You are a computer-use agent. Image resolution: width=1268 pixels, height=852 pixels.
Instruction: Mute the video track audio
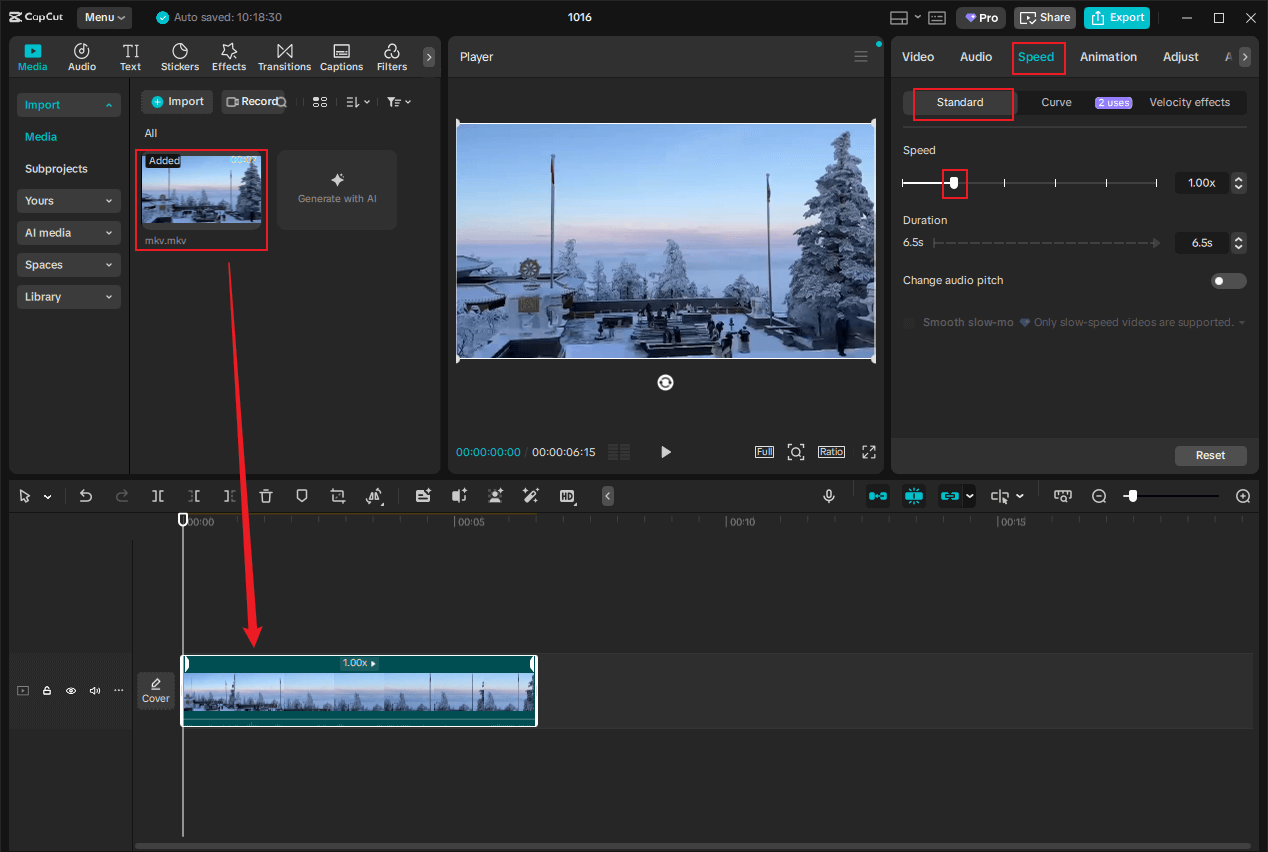pyautogui.click(x=95, y=691)
